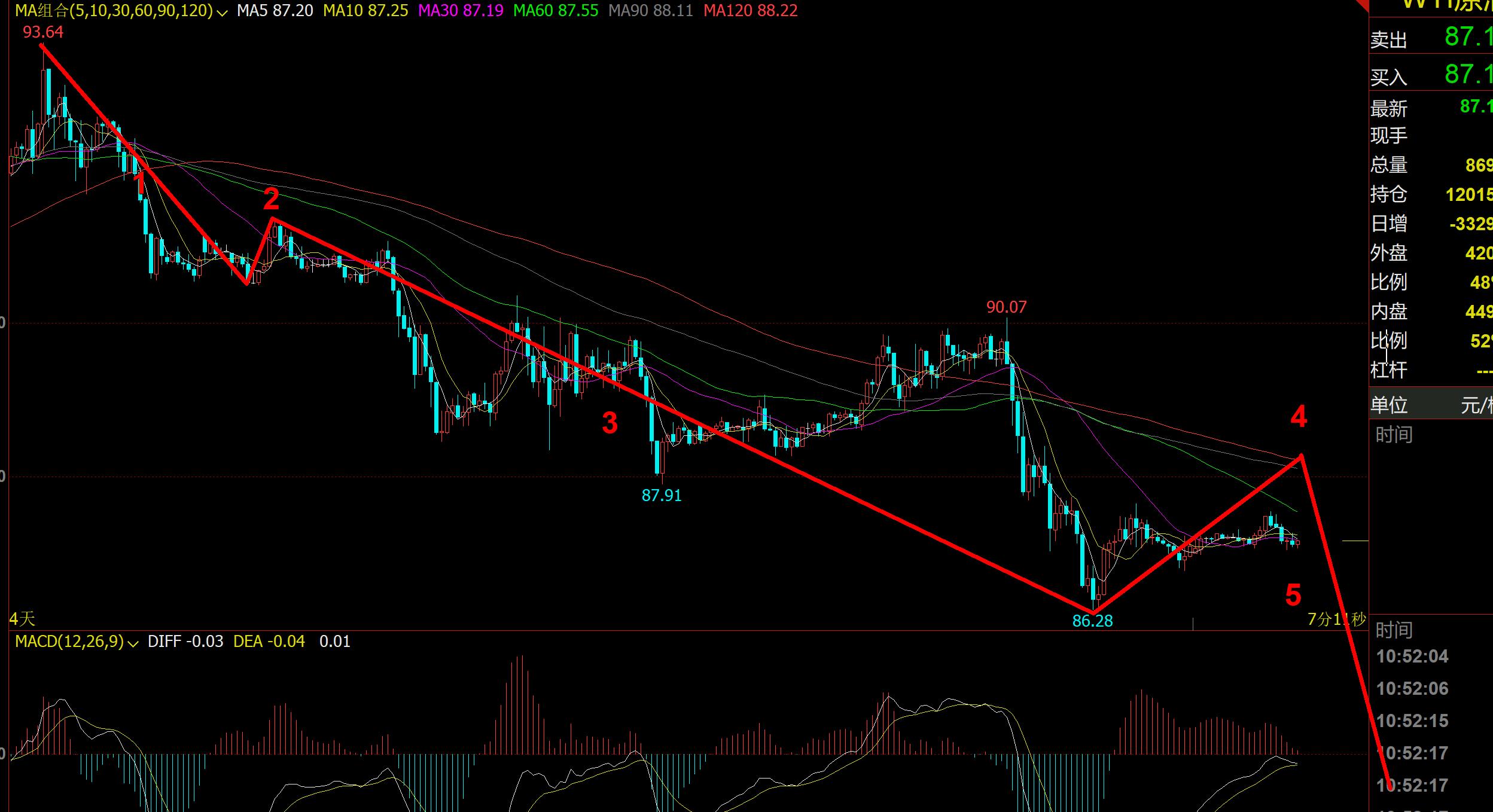Select the 10:52:15 trade tick entry
The height and width of the screenshot is (812, 1493).
[x=1412, y=721]
